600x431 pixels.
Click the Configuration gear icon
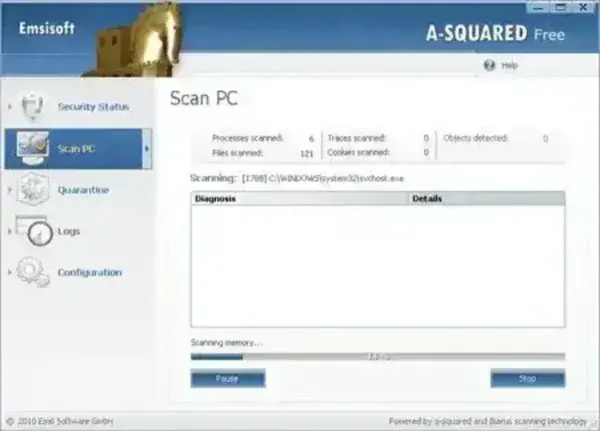33,273
